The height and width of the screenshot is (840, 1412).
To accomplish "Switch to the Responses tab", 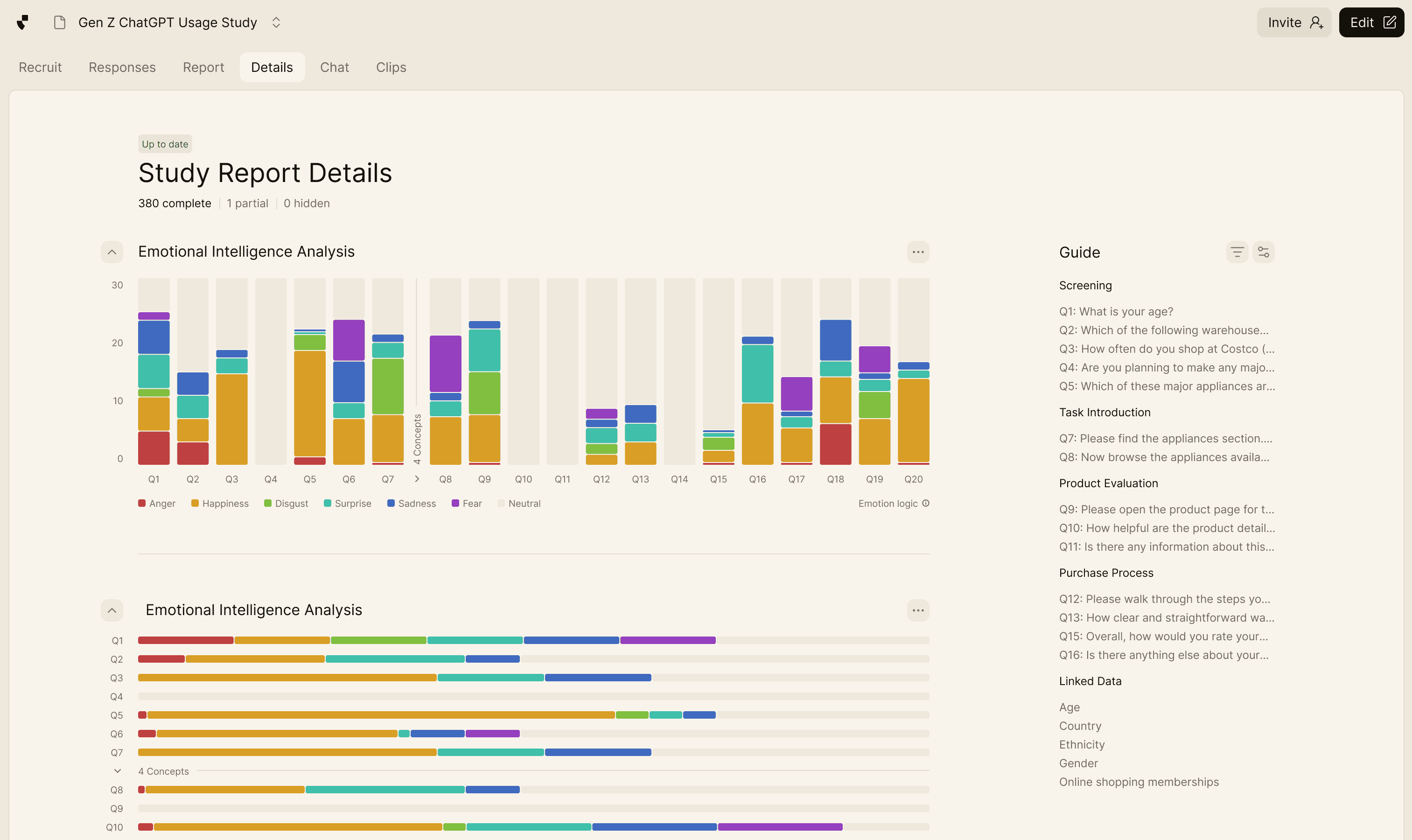I will click(x=122, y=67).
